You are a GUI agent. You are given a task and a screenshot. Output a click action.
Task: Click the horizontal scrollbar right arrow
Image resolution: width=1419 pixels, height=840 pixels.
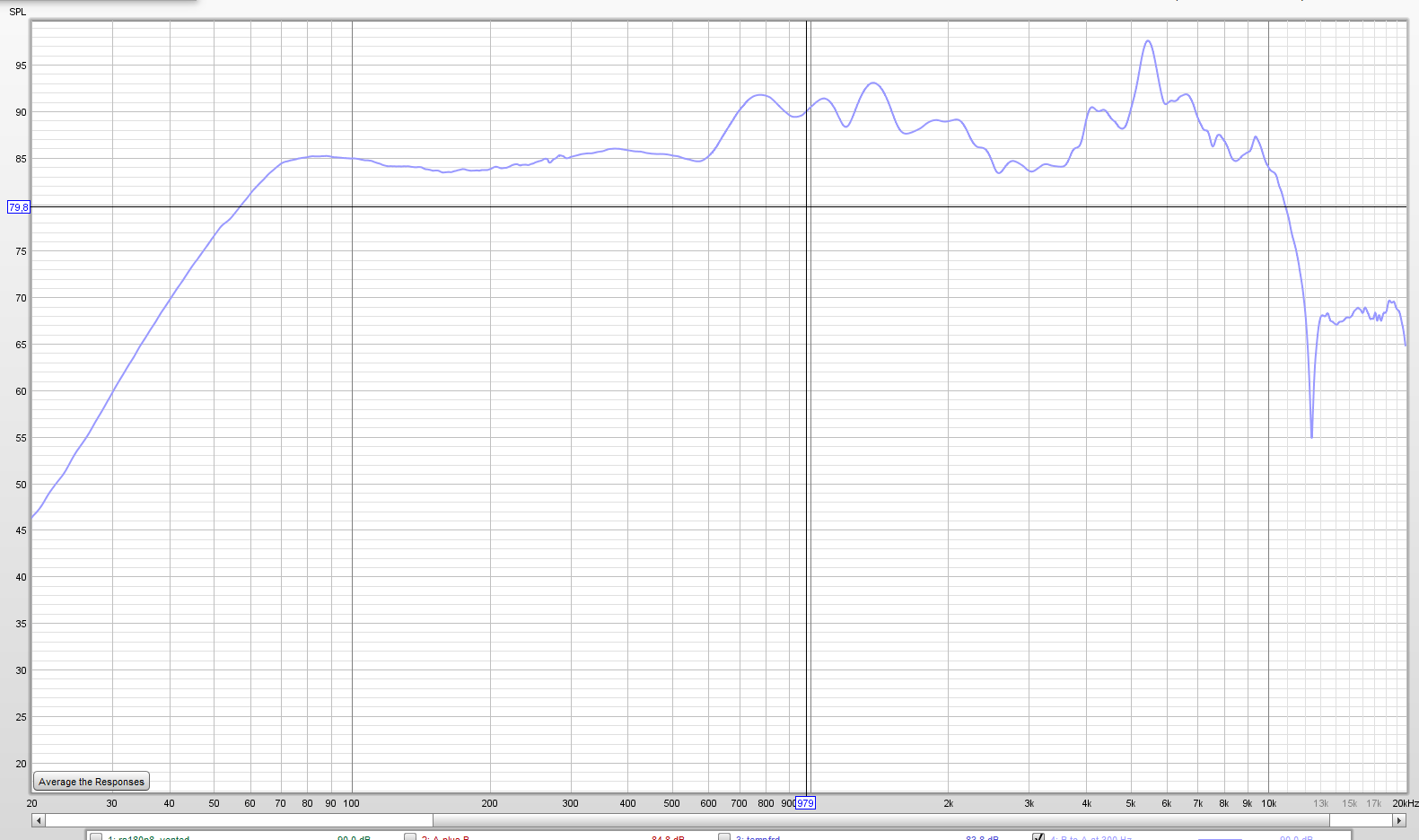[1399, 820]
